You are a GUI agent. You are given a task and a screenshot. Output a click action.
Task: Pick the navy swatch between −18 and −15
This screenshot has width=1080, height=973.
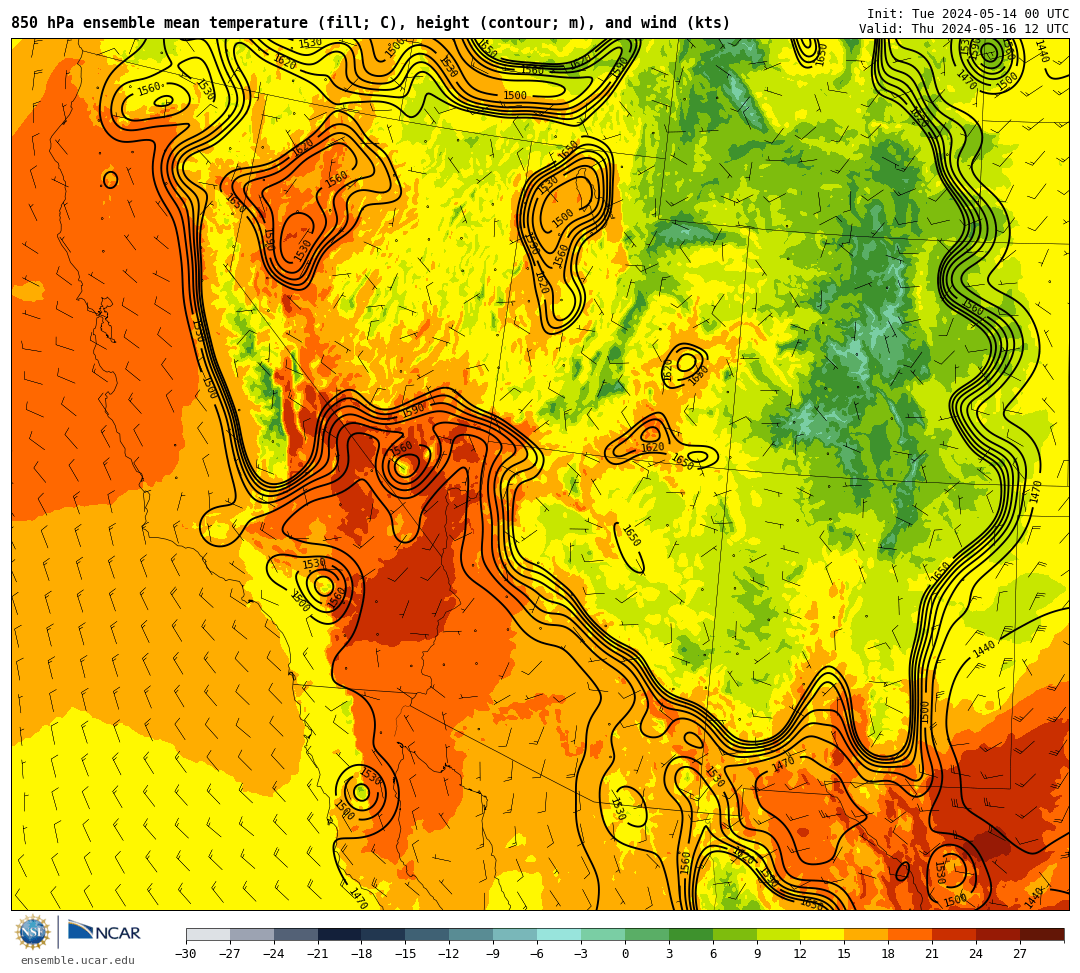[384, 935]
